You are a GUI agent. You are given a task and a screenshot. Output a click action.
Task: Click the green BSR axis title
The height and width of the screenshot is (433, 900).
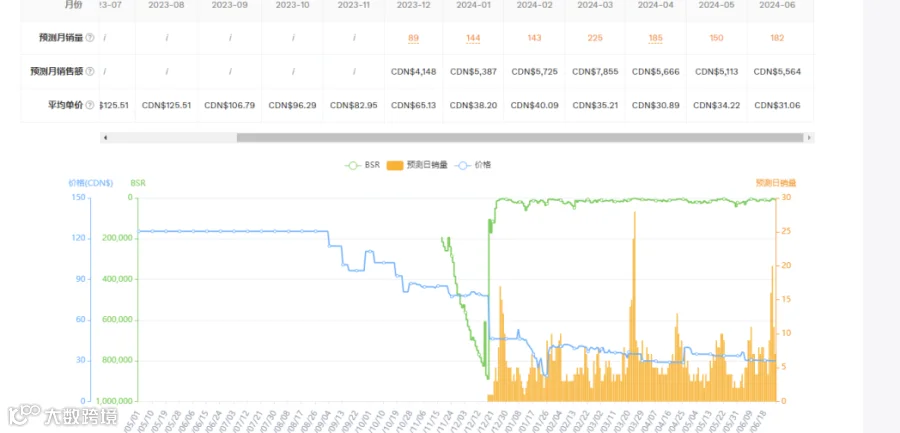138,183
